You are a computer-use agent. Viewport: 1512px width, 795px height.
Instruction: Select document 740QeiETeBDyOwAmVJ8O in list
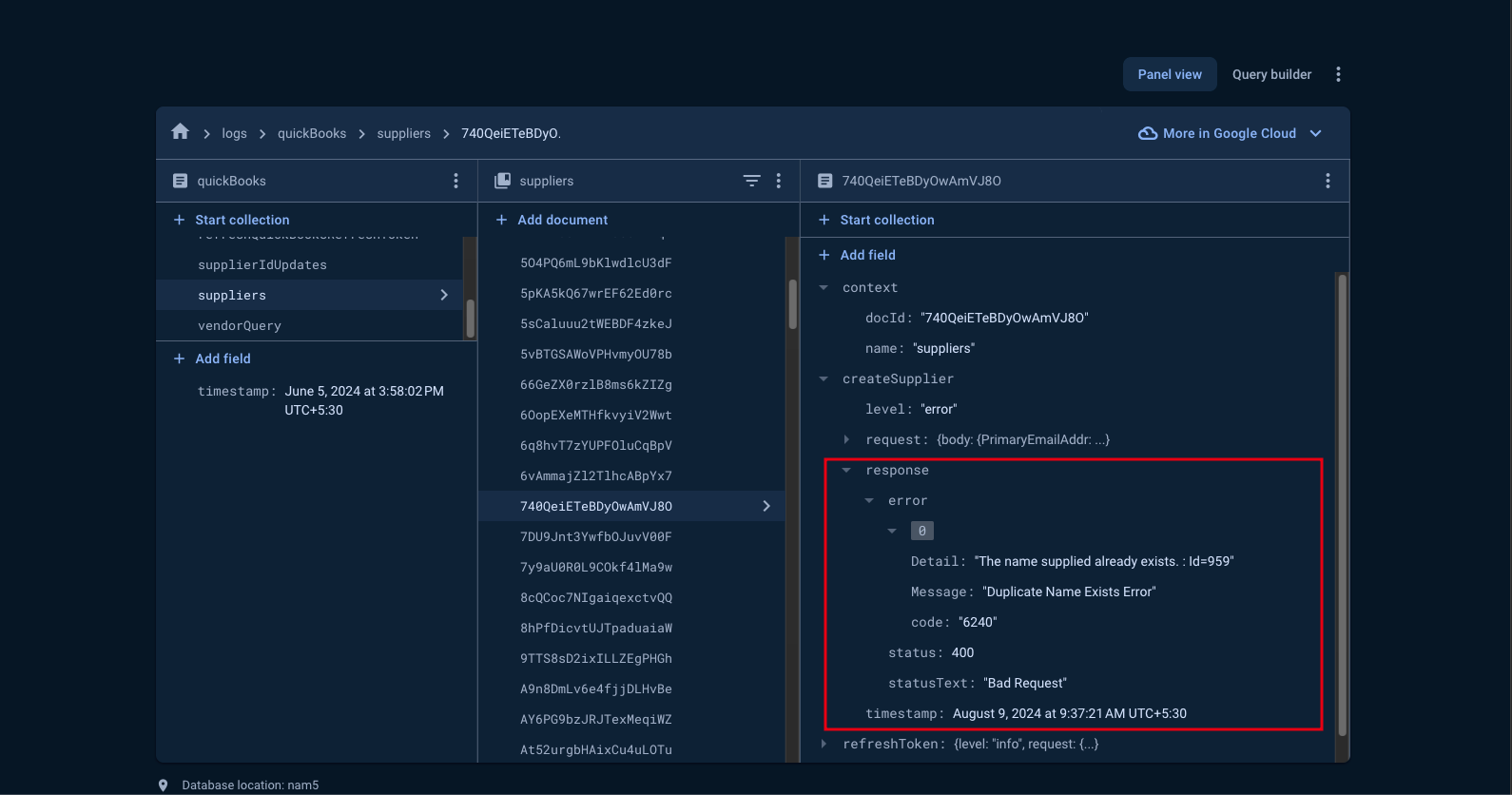(x=632, y=506)
